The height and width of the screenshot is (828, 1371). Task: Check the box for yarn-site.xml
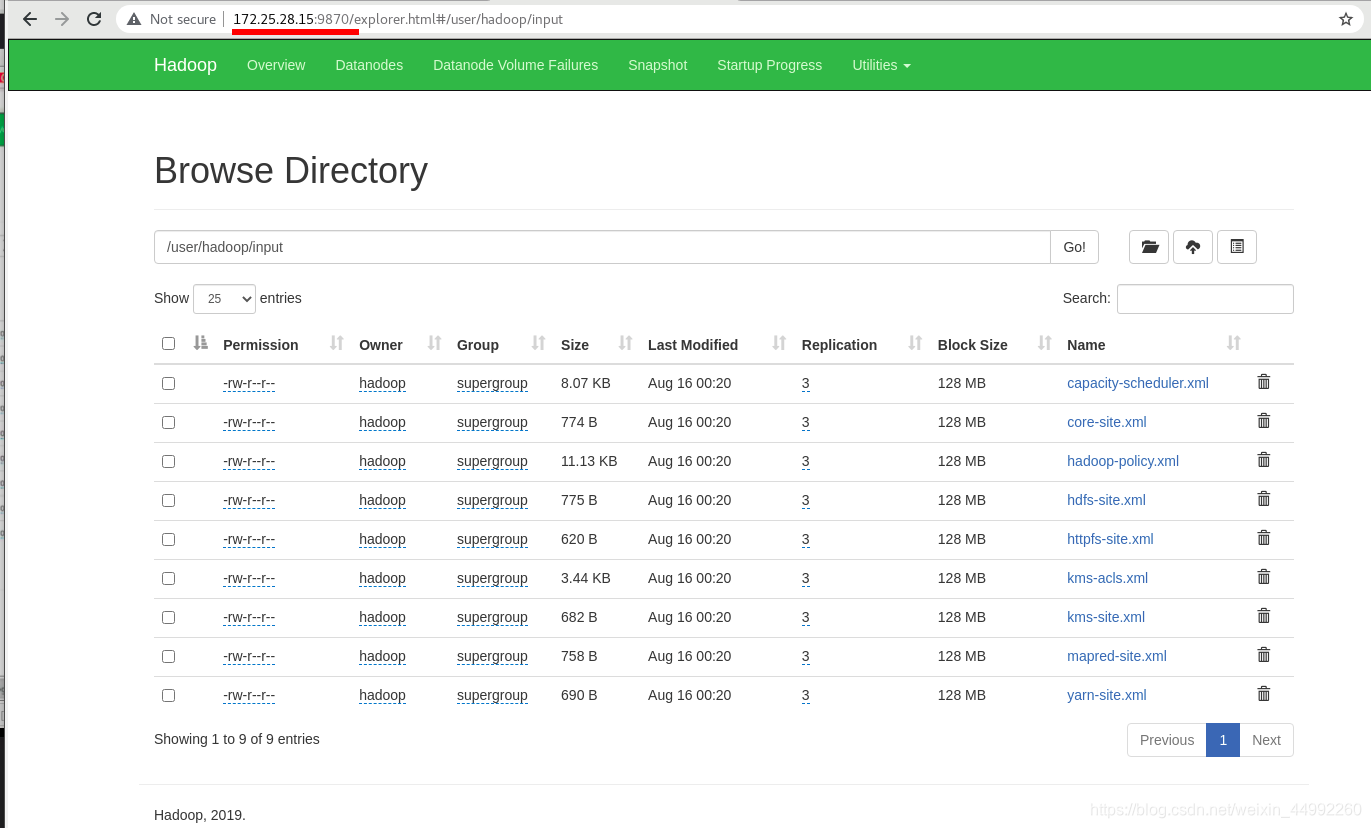(x=168, y=695)
